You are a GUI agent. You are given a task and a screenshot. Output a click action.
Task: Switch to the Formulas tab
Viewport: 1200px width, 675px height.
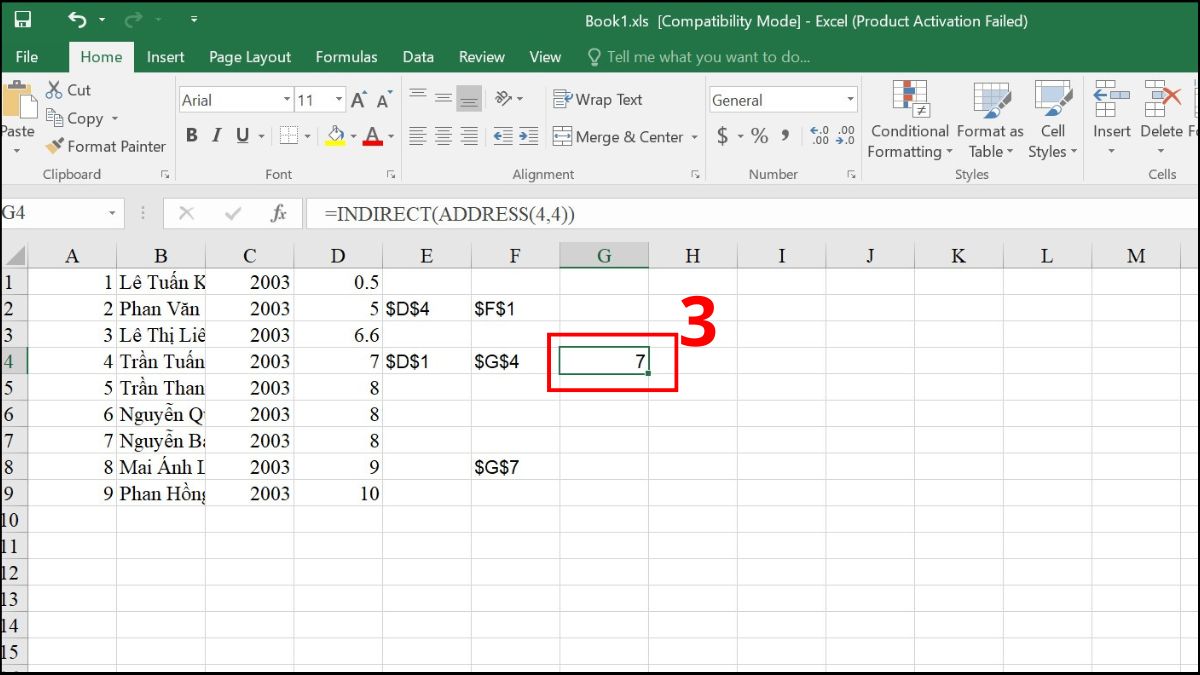click(x=346, y=57)
